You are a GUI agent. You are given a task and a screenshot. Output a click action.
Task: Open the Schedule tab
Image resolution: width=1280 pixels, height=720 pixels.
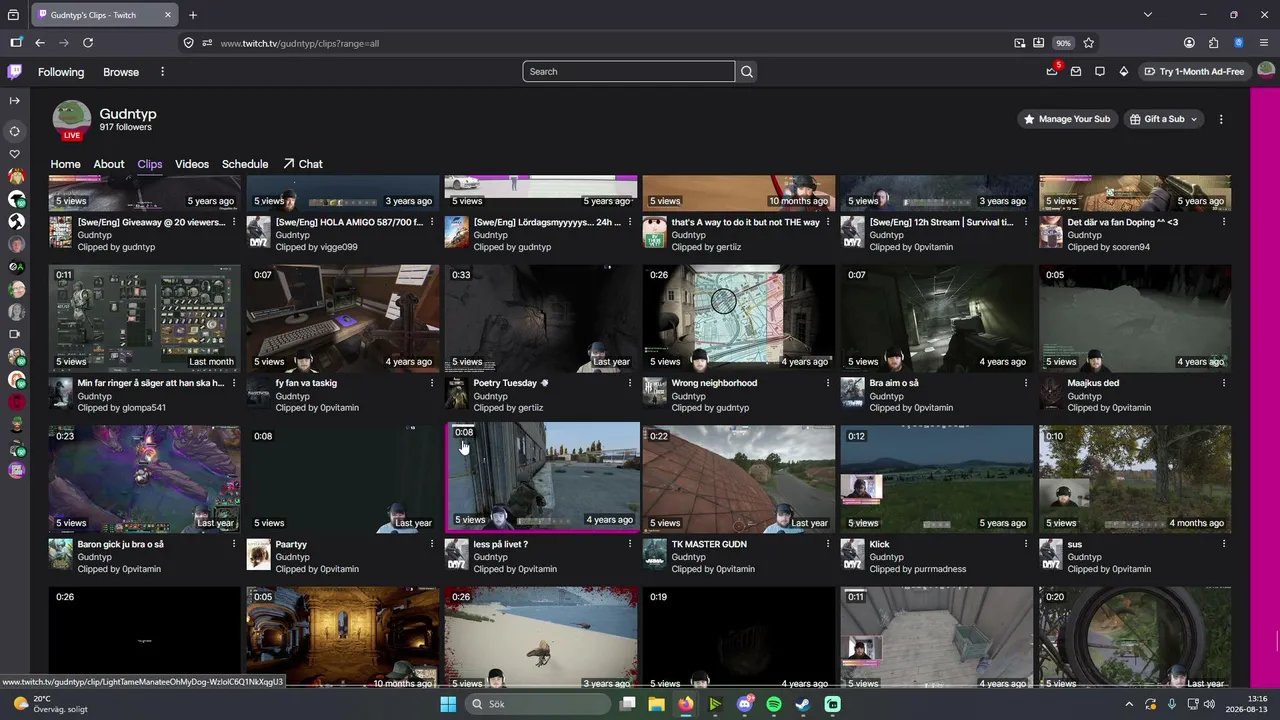click(x=245, y=164)
